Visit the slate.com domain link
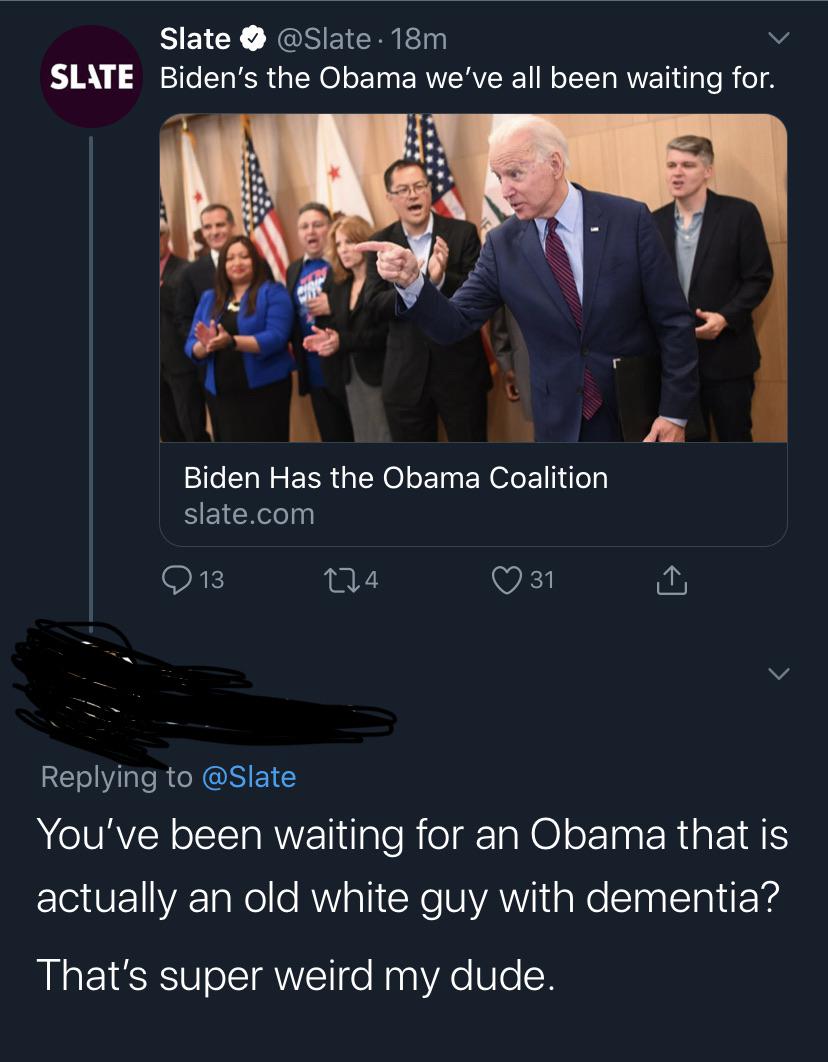Viewport: 828px width, 1062px height. pos(249,514)
